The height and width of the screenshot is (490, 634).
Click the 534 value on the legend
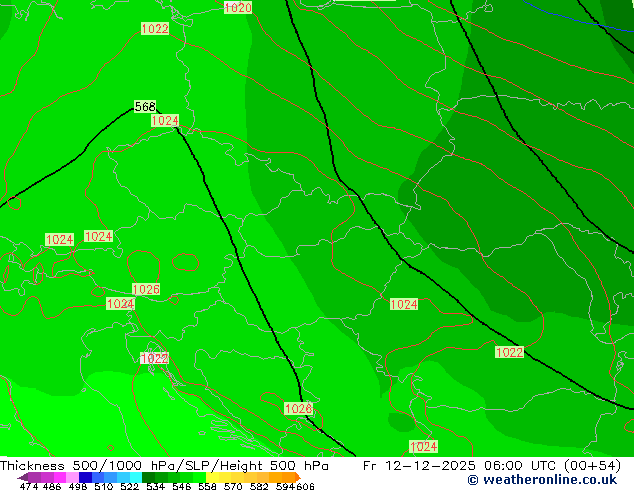[x=155, y=486]
